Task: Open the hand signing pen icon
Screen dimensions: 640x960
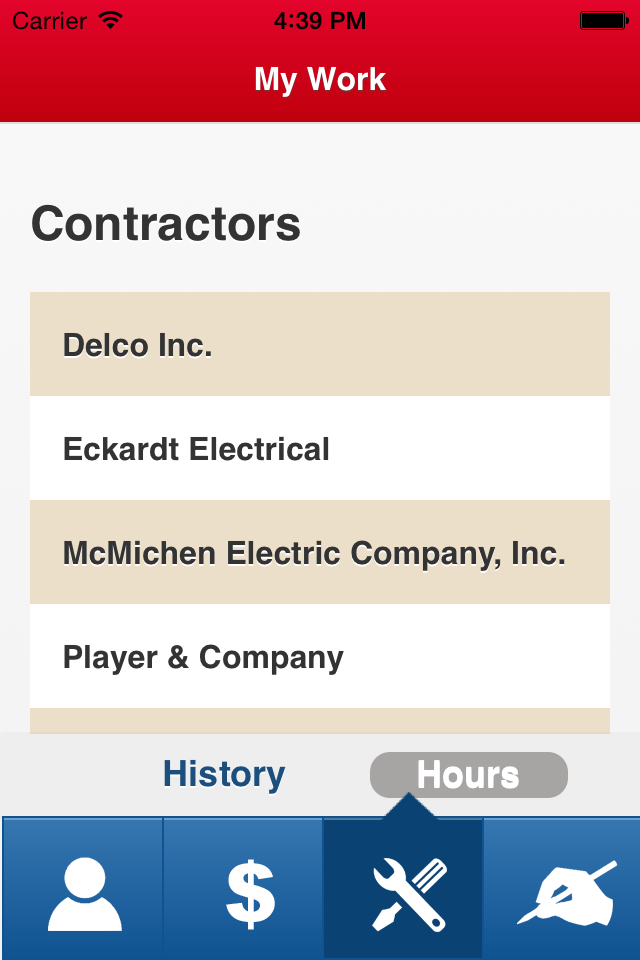Action: coord(567,893)
